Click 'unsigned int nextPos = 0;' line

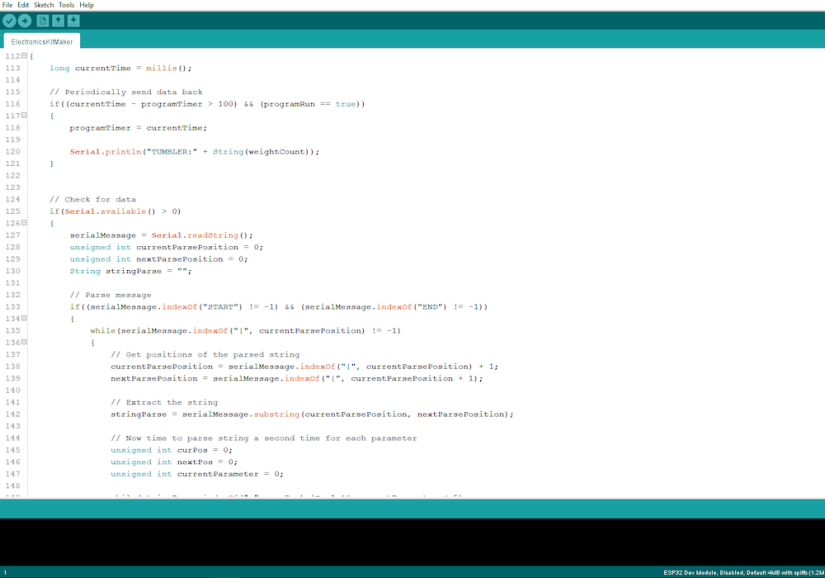pyautogui.click(x=174, y=462)
